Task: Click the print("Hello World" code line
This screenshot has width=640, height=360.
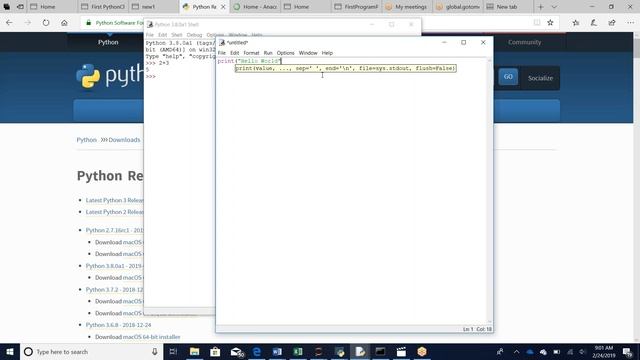Action: tap(249, 61)
